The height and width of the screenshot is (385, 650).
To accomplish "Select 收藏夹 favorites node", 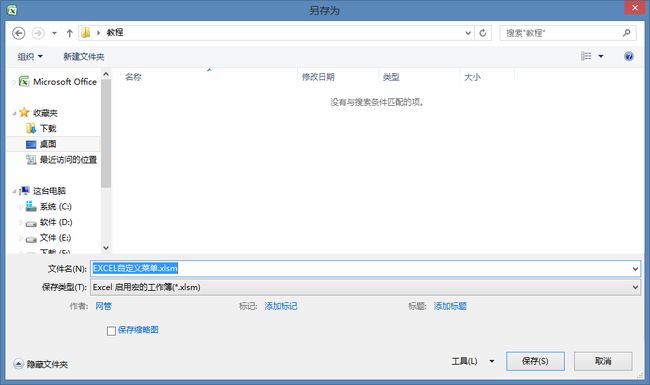I will click(x=39, y=113).
